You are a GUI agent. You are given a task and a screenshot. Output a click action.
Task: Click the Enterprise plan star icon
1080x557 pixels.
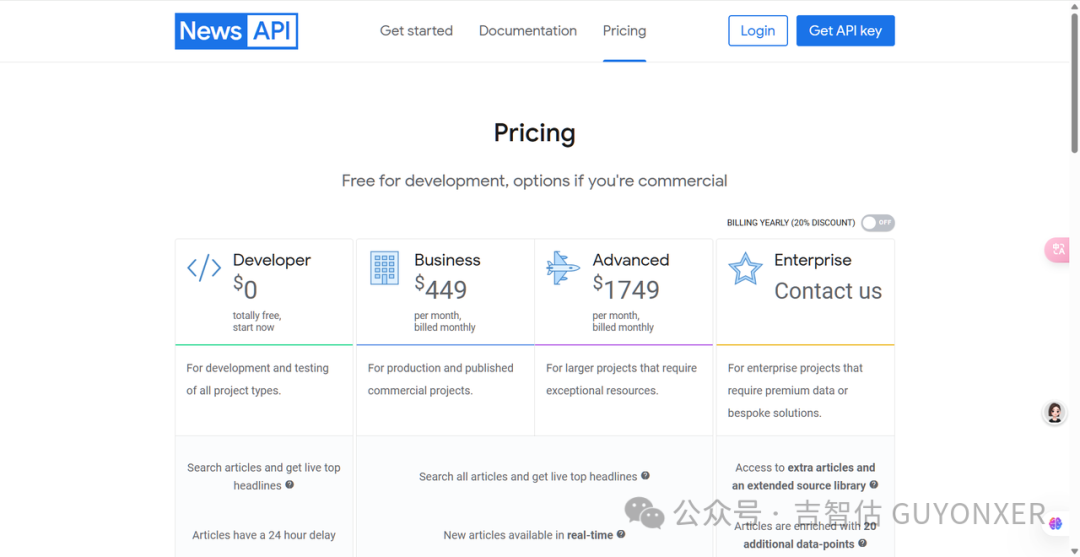(745, 268)
